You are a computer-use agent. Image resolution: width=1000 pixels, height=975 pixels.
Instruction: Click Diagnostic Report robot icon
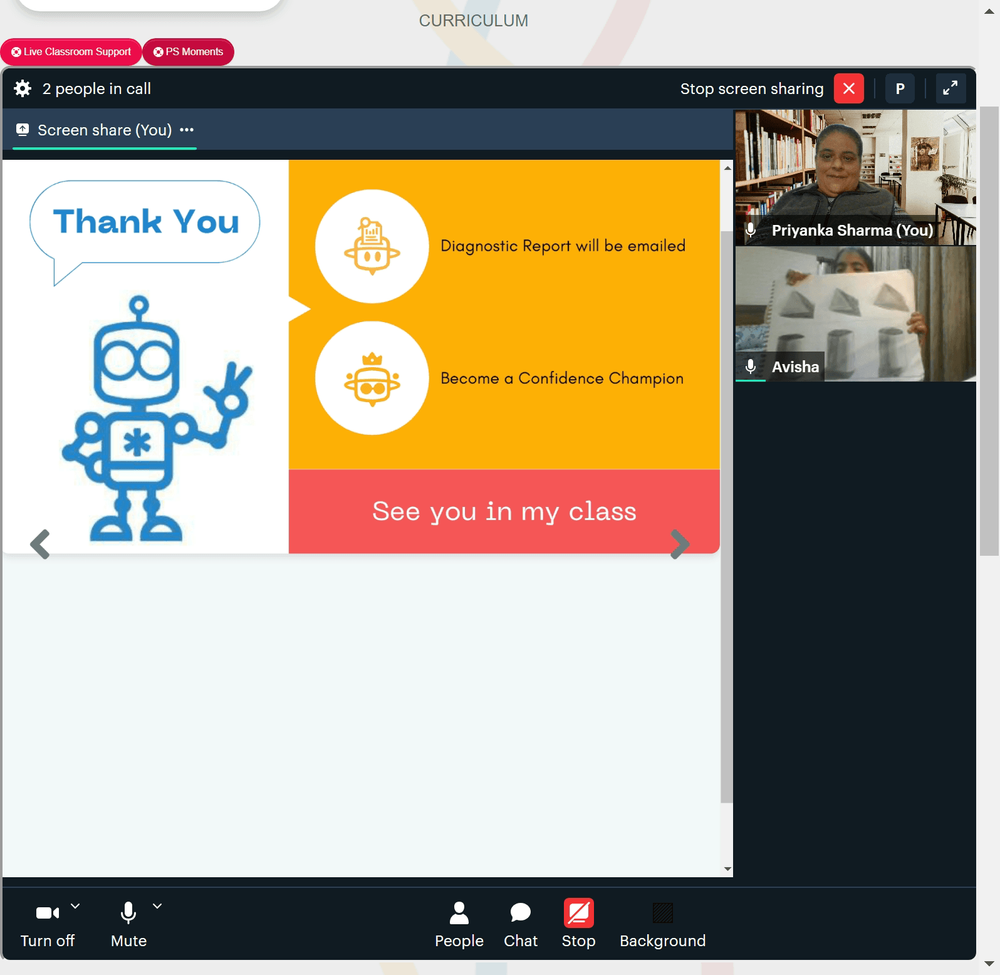click(x=372, y=246)
